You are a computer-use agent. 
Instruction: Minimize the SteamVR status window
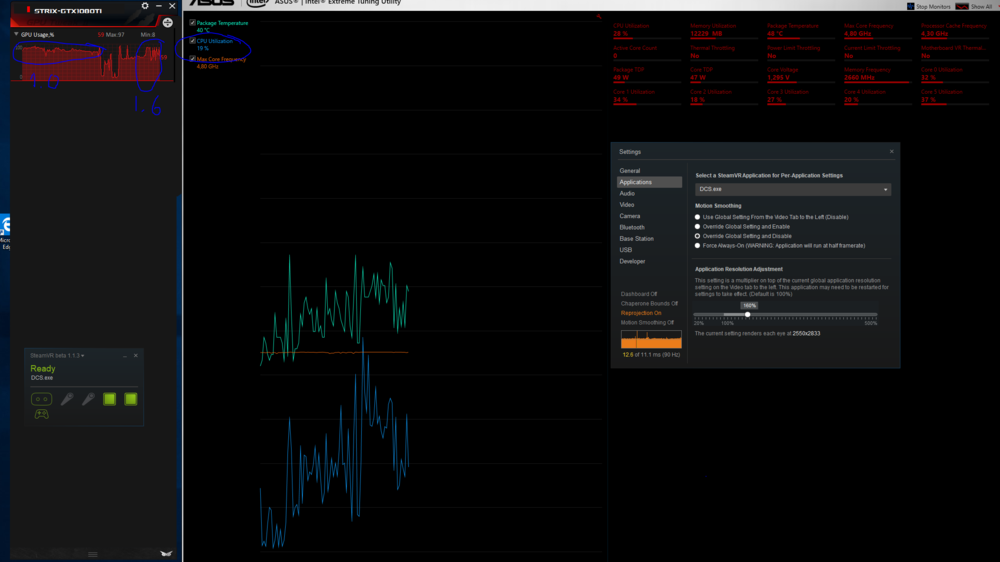(125, 356)
